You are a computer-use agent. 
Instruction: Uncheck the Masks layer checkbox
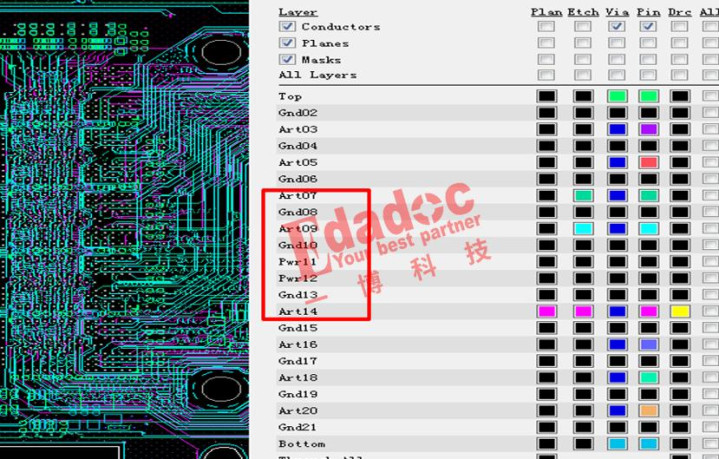click(x=287, y=59)
